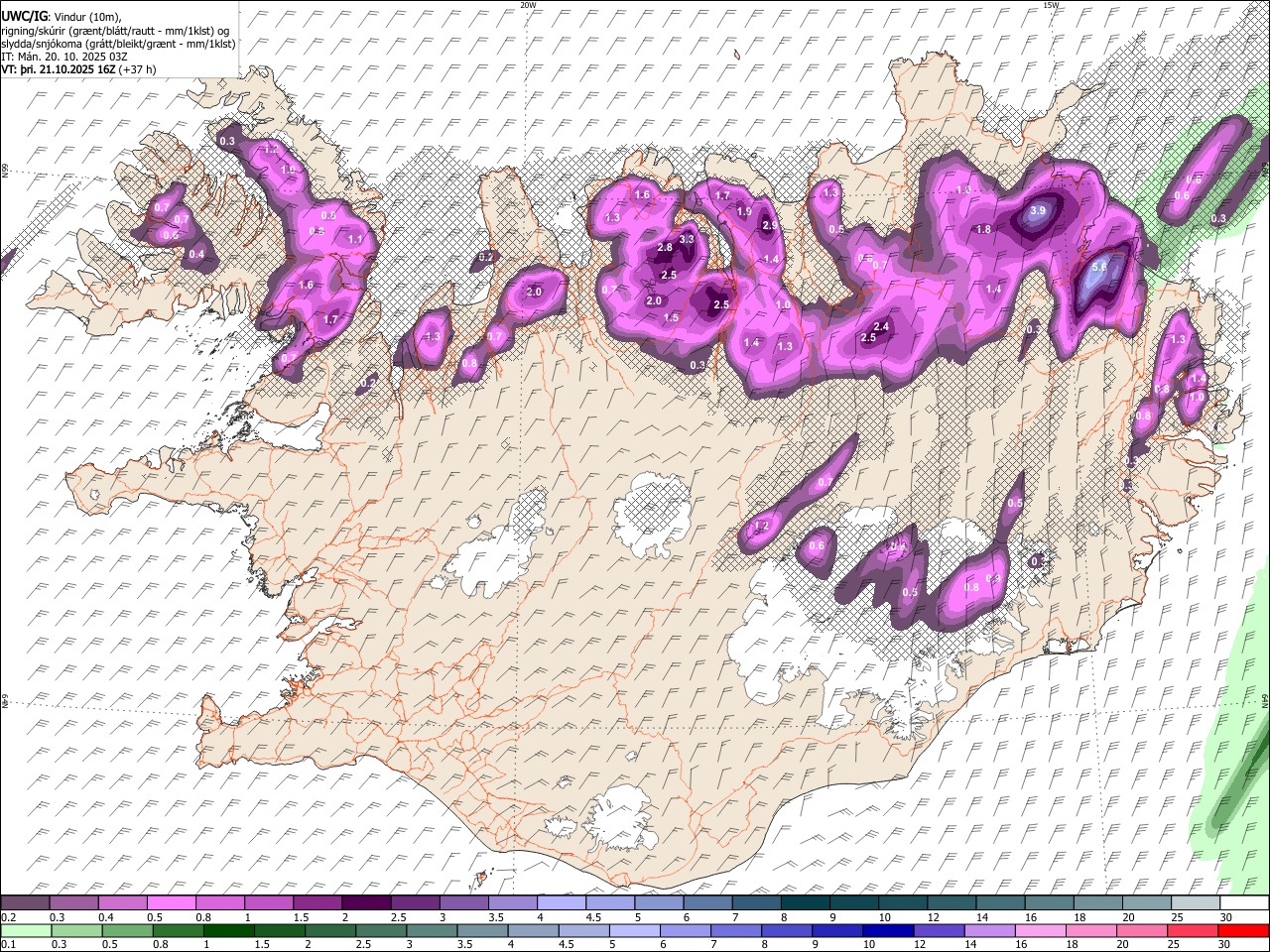The width and height of the screenshot is (1270, 952).
Task: Click the 3.5 label under the purple scale
Action: (x=495, y=917)
